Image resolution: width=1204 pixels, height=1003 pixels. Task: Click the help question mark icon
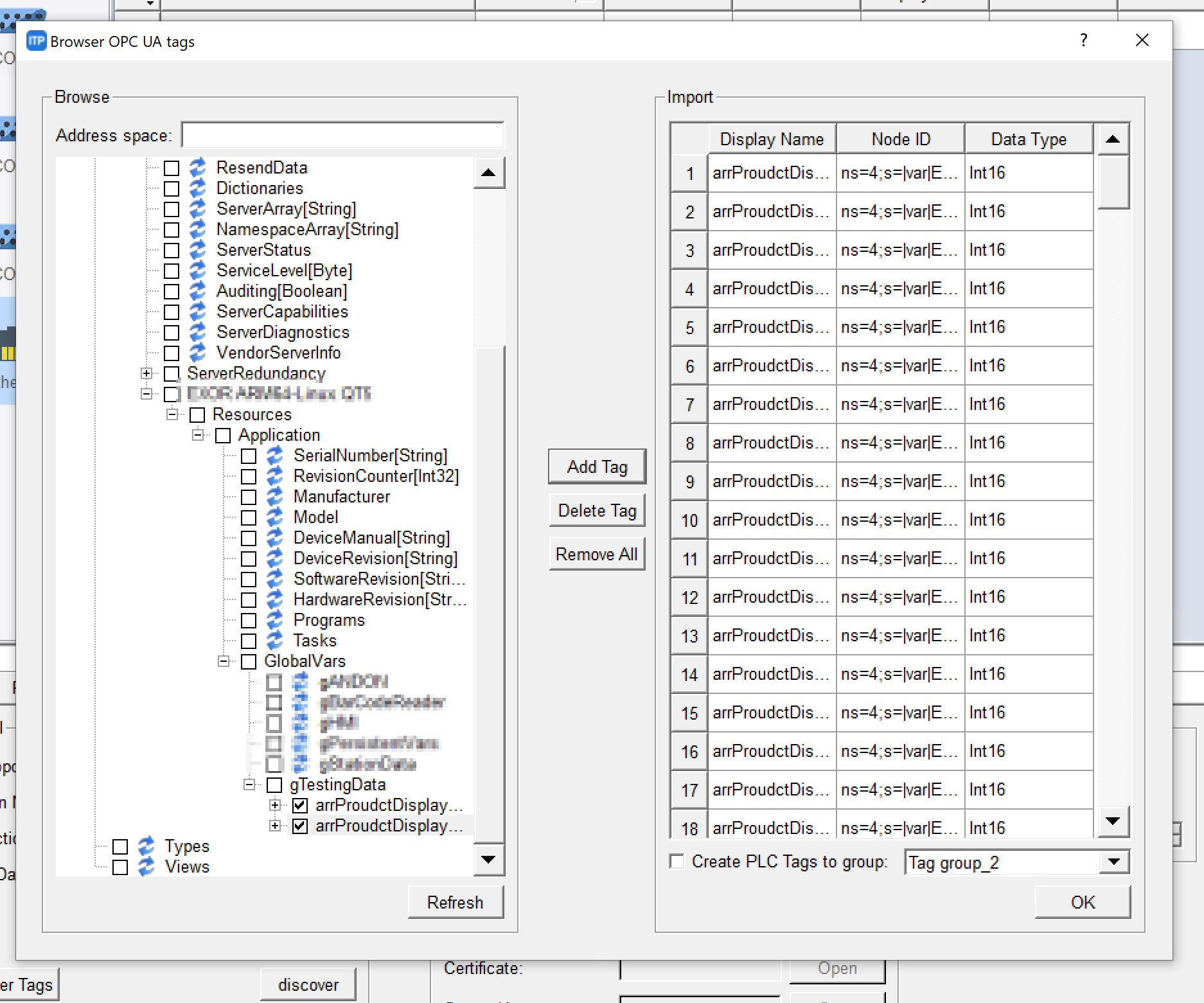[x=1083, y=40]
